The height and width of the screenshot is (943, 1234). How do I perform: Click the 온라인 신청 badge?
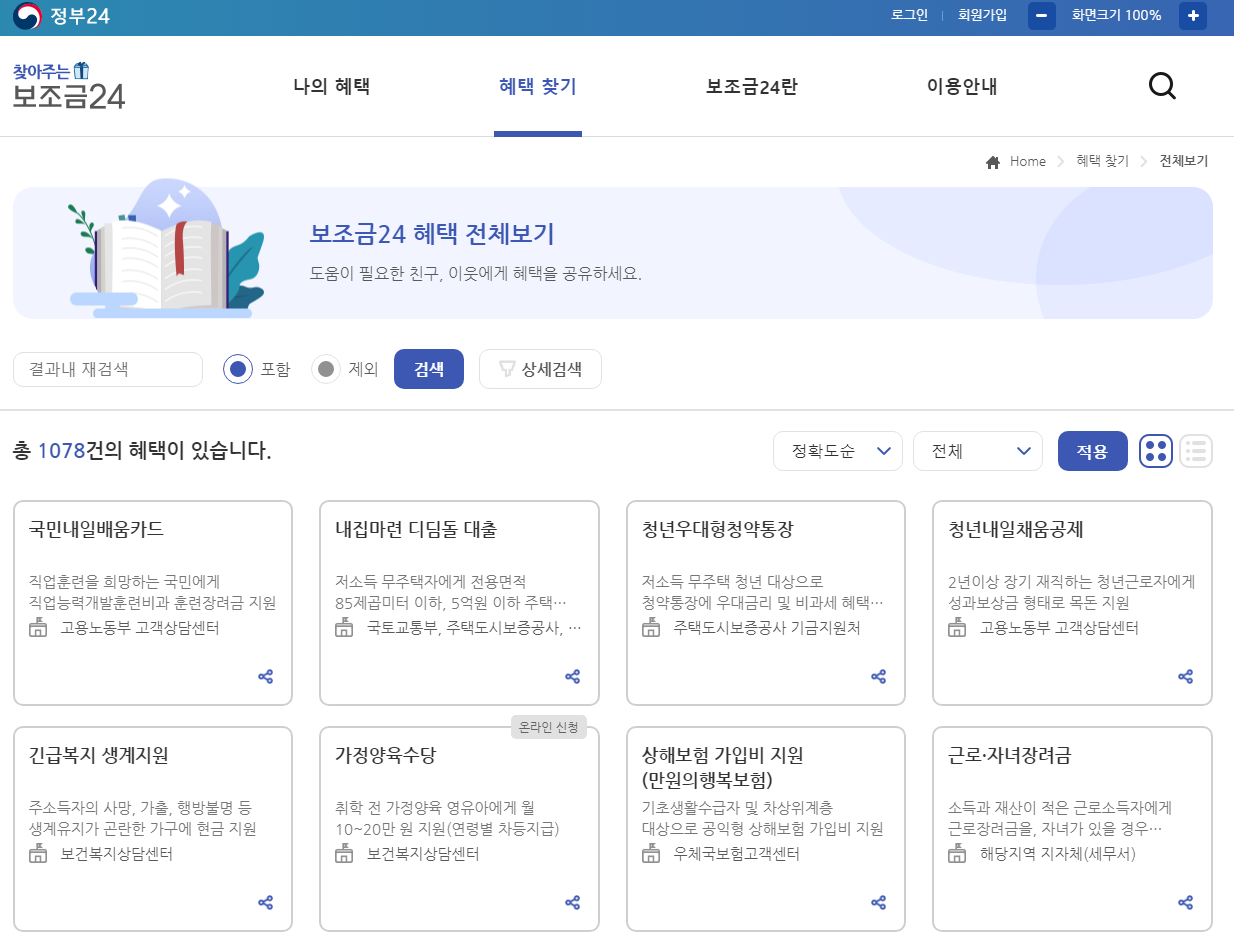pos(549,727)
